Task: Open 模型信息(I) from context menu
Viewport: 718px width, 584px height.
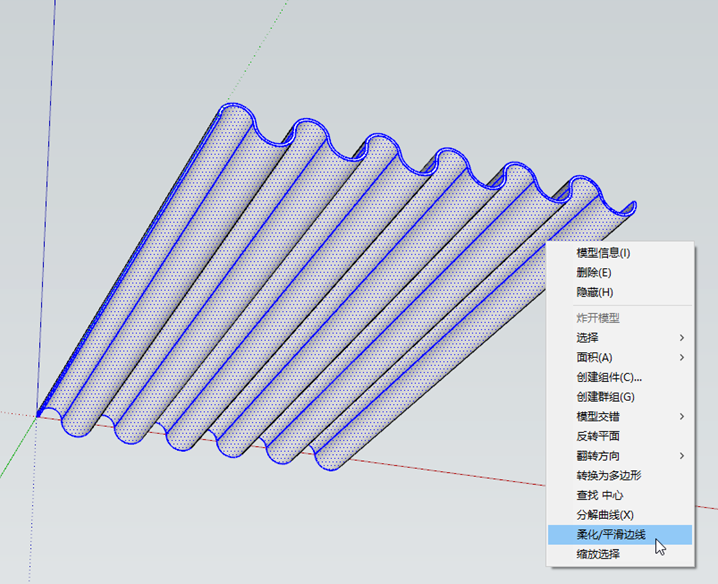Action: (x=620, y=253)
